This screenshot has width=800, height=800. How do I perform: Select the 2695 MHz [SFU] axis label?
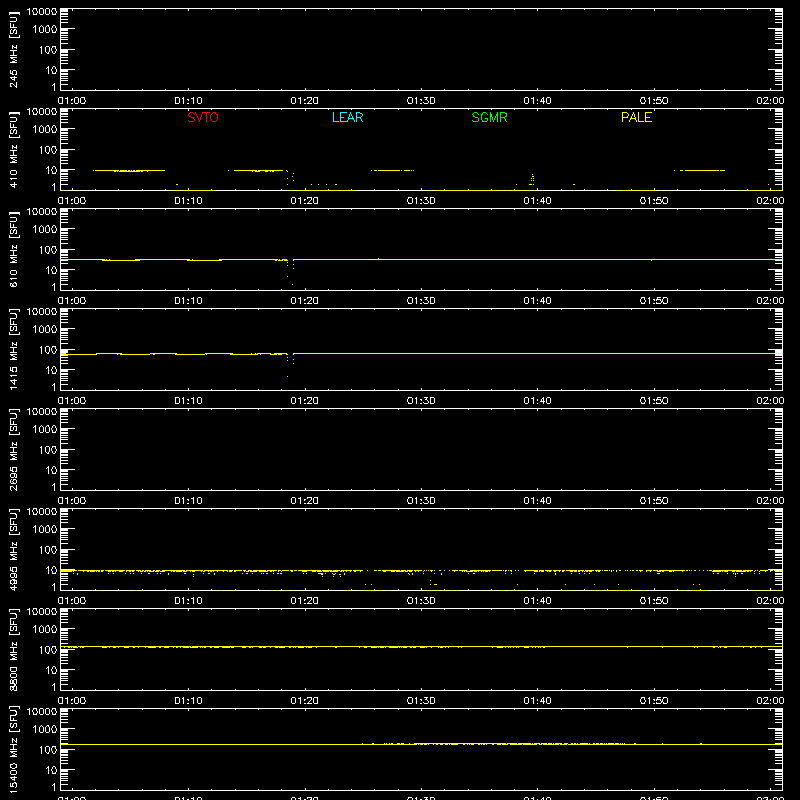13,449
